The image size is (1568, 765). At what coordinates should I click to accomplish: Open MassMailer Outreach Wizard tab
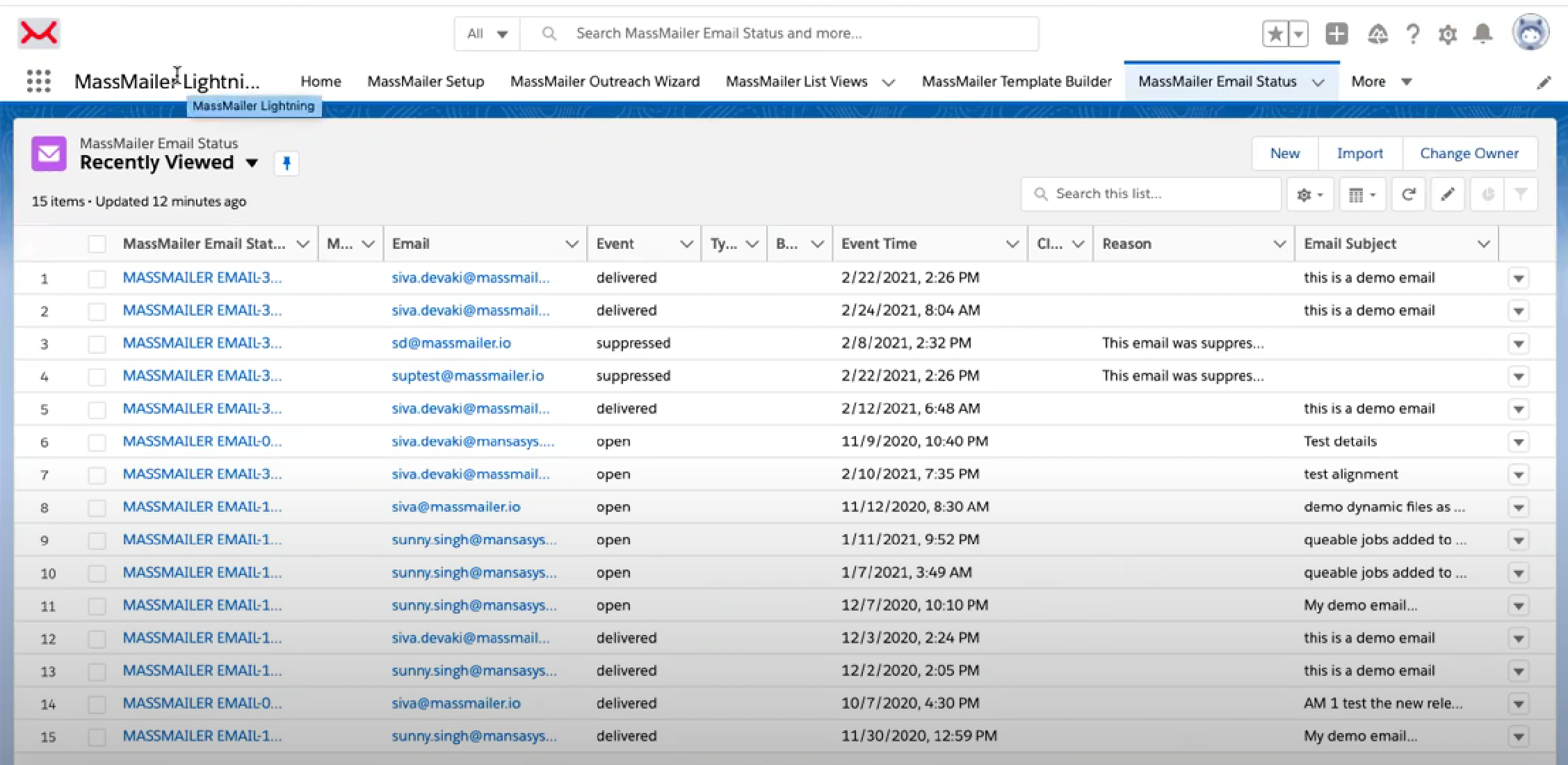(605, 81)
